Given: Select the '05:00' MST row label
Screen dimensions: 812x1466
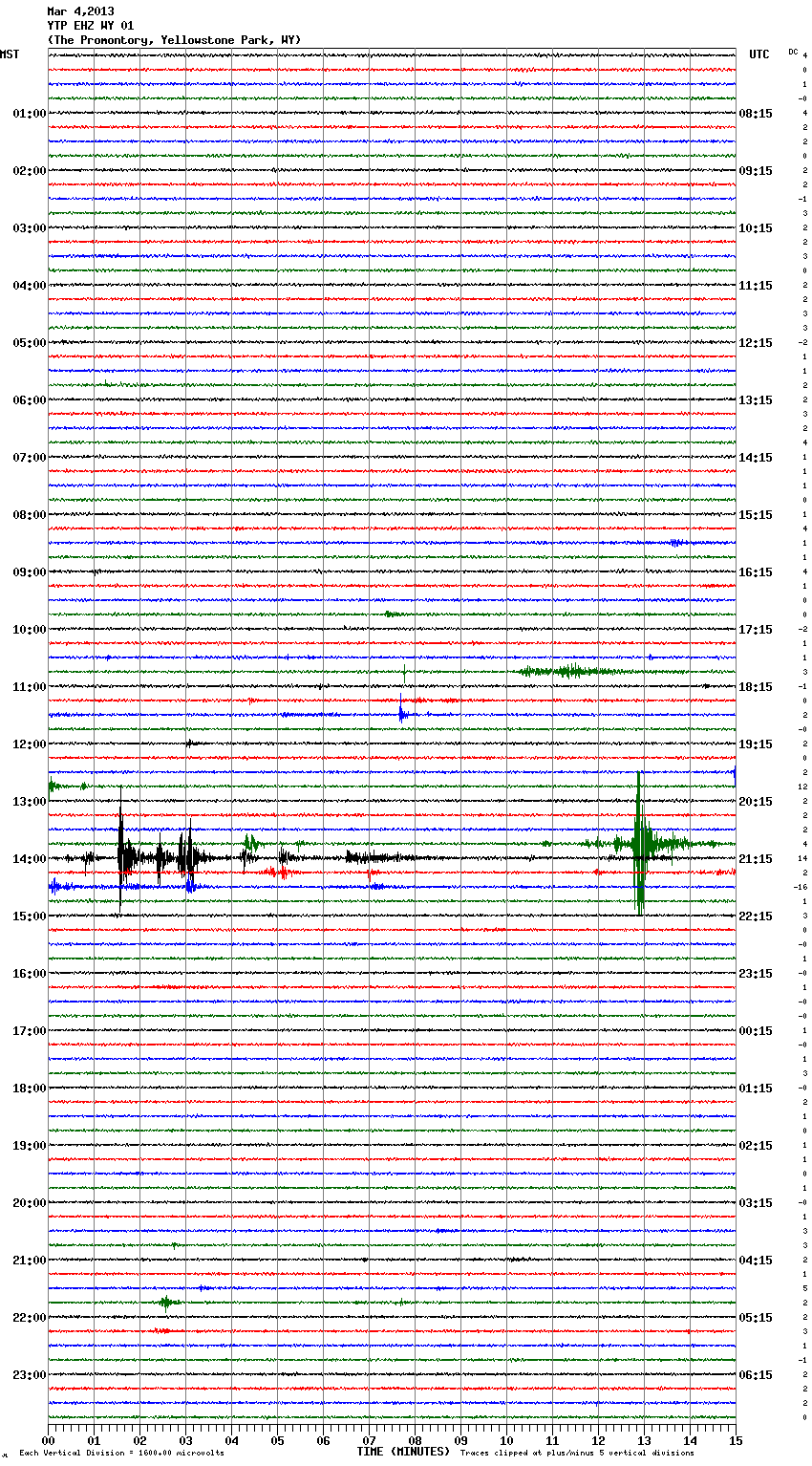Looking at the screenshot, I should (x=29, y=343).
